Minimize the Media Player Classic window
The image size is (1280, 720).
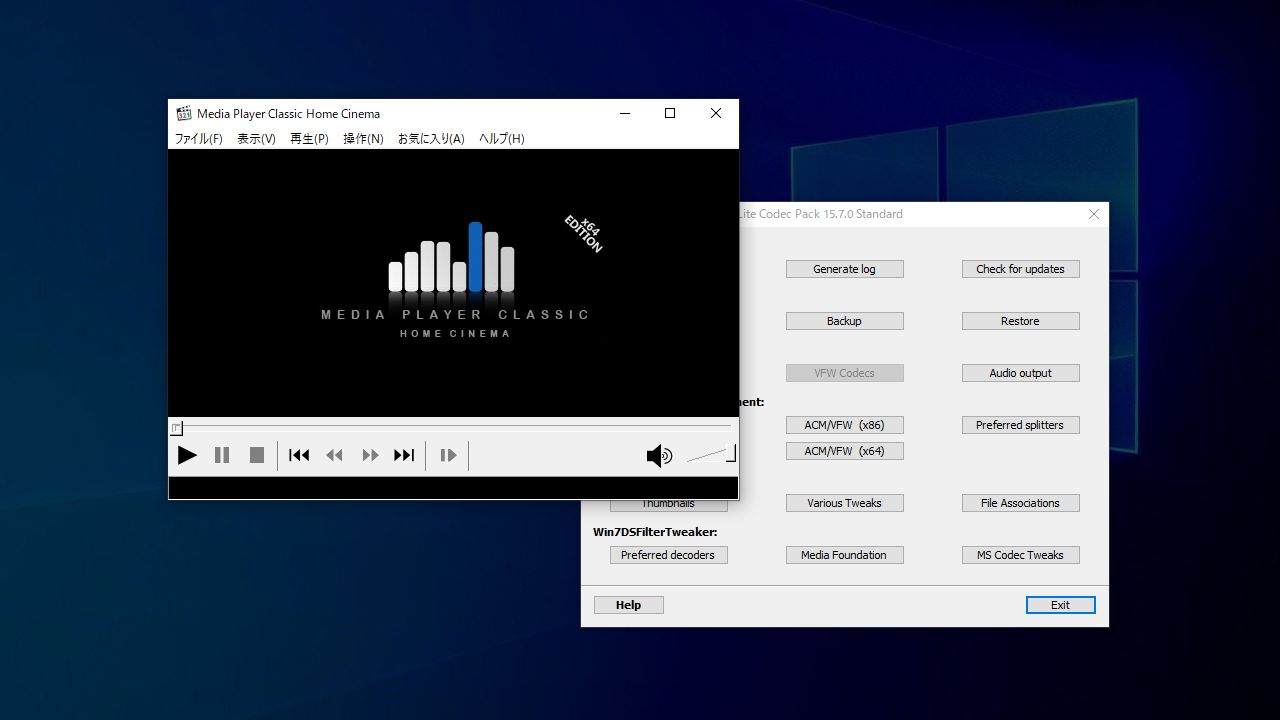coord(625,113)
